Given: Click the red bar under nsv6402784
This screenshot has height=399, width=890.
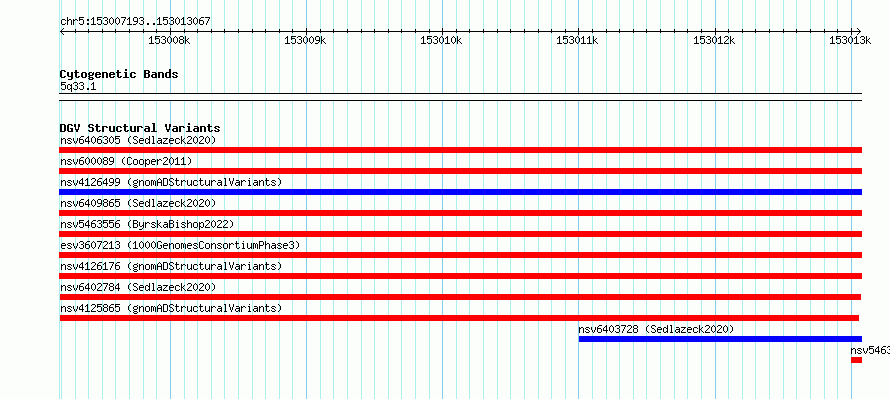Looking at the screenshot, I should click(460, 297).
